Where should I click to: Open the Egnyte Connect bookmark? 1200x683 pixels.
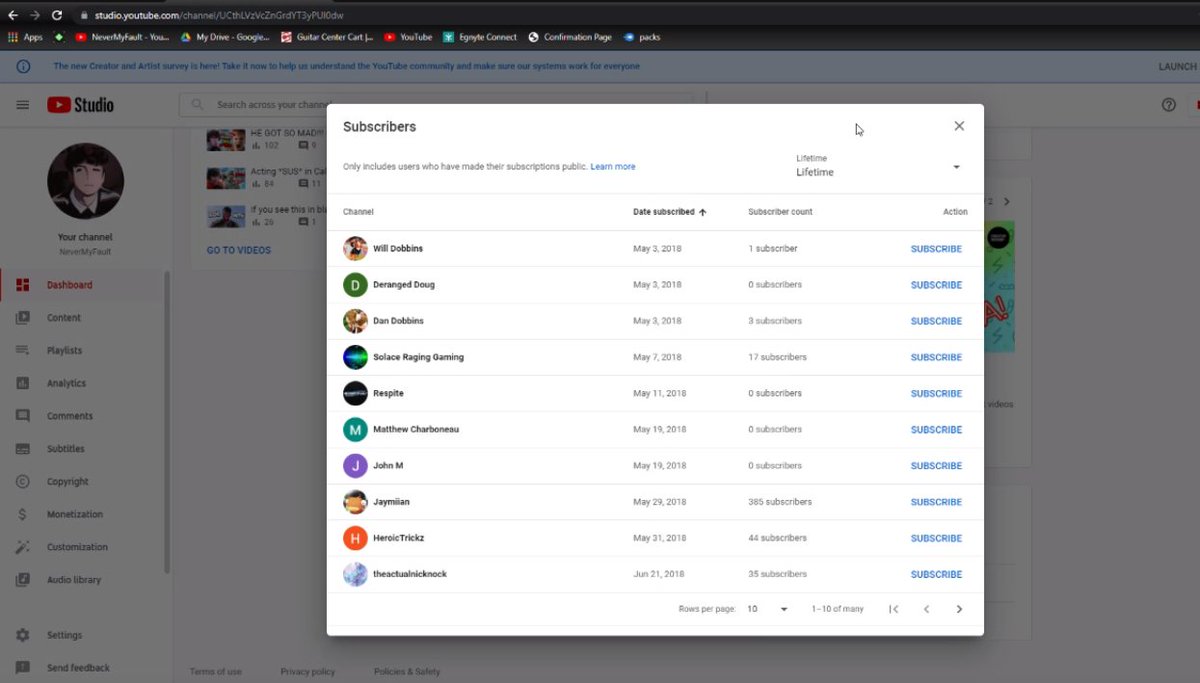point(480,37)
